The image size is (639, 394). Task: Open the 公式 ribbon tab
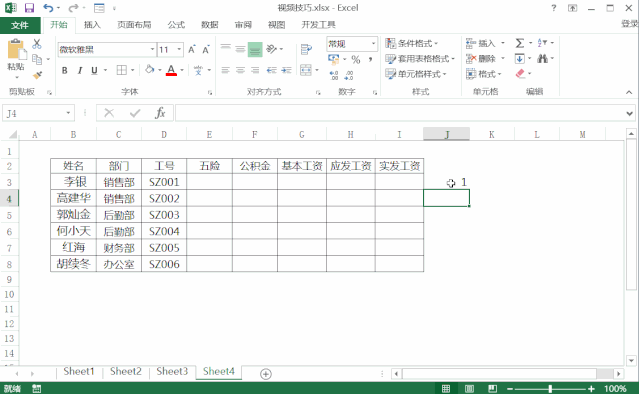pos(176,25)
